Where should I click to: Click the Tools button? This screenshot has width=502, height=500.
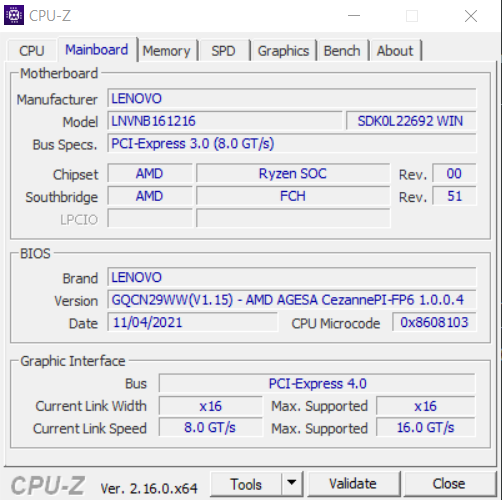[x=246, y=484]
